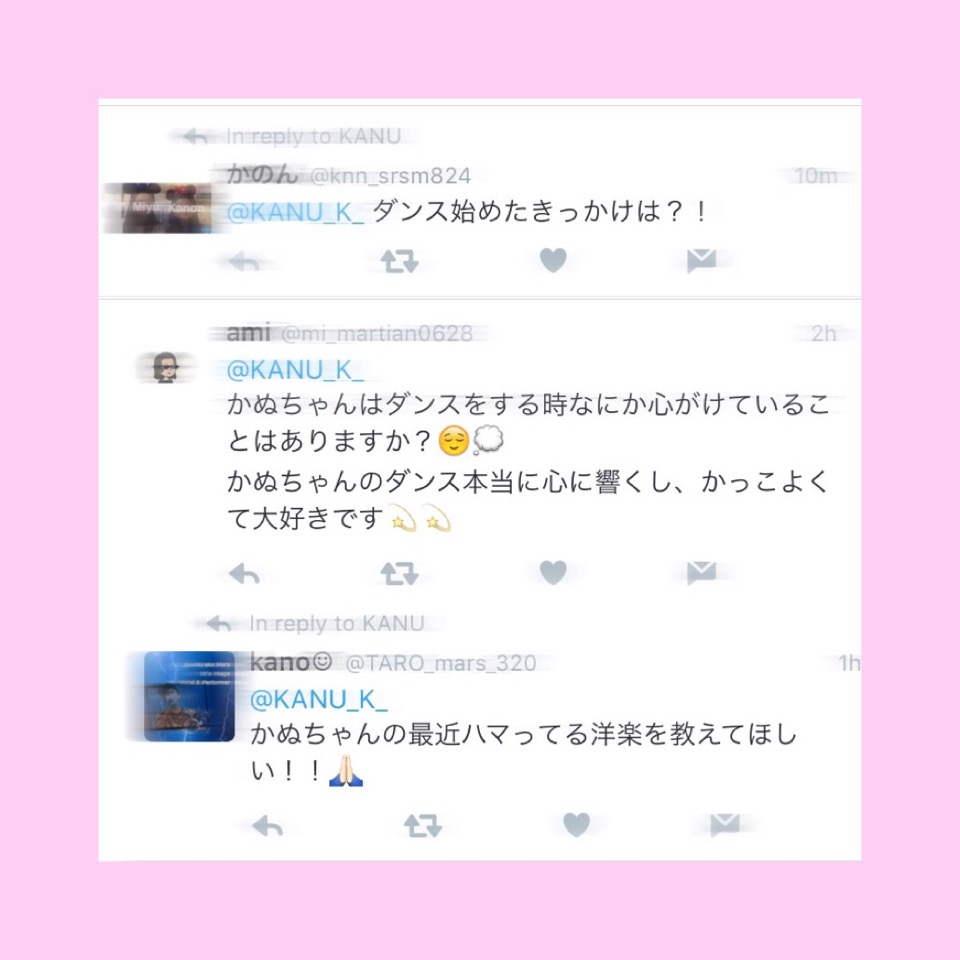The image size is (960, 960).
Task: Open @KANU_K_ mention in かのん's tweet
Action: coord(295,212)
